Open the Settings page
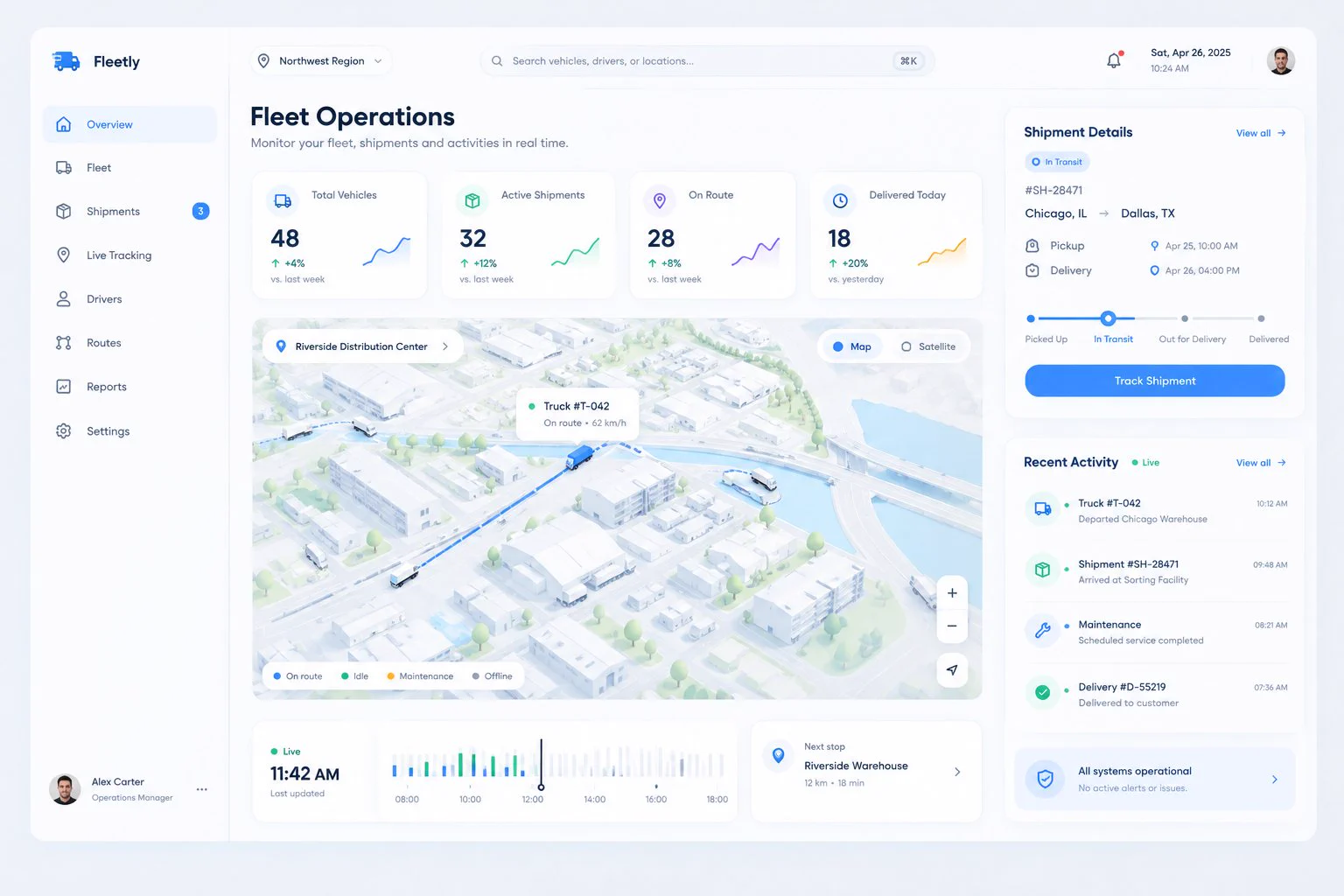The width and height of the screenshot is (1344, 896). [129, 431]
